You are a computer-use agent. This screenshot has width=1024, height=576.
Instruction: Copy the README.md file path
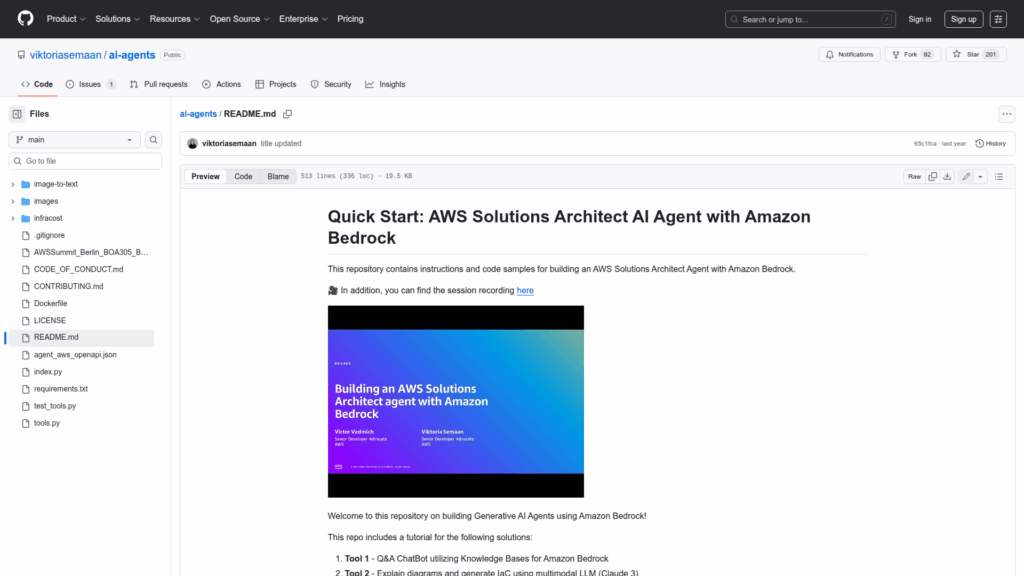click(287, 114)
